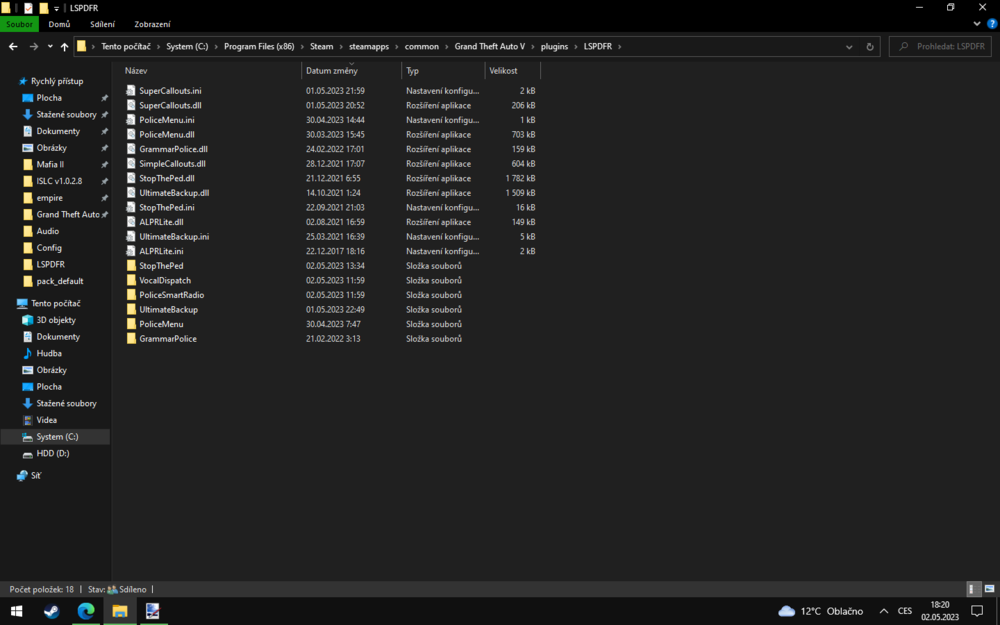Sort by the Datum změny column header
1000x625 pixels.
pyautogui.click(x=332, y=71)
